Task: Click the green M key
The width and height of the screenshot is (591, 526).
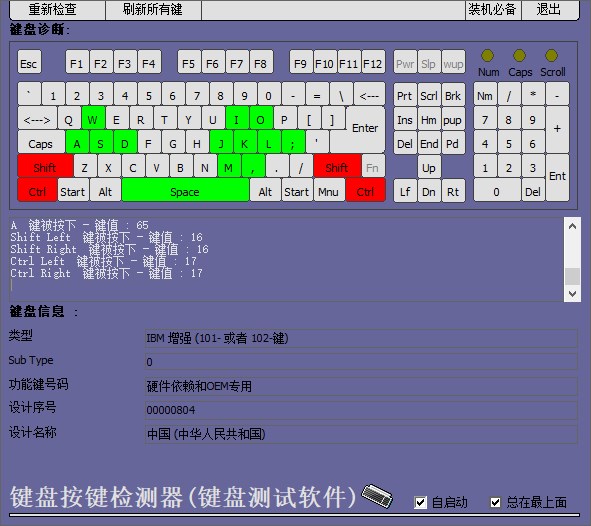Action: pos(229,166)
